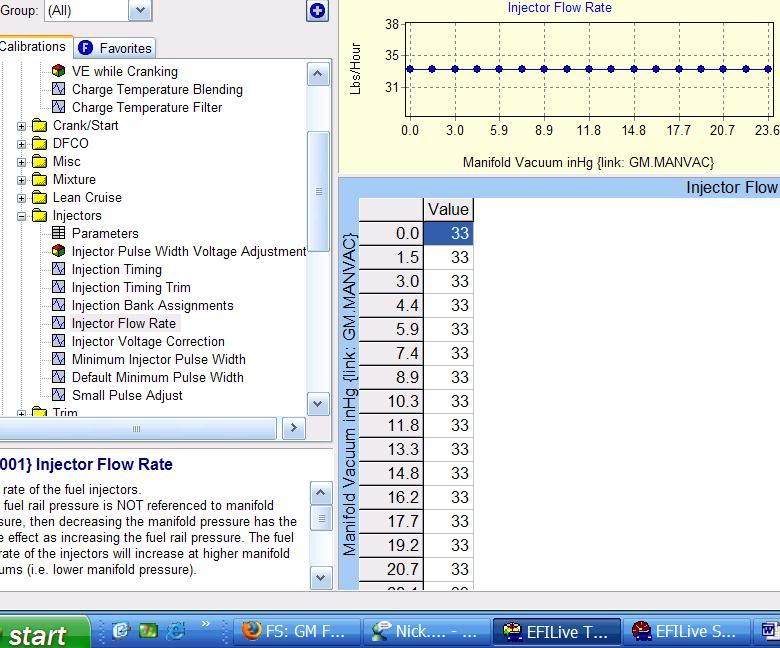The image size is (780, 648).
Task: Click the blue plus icon near Group
Action: [317, 10]
